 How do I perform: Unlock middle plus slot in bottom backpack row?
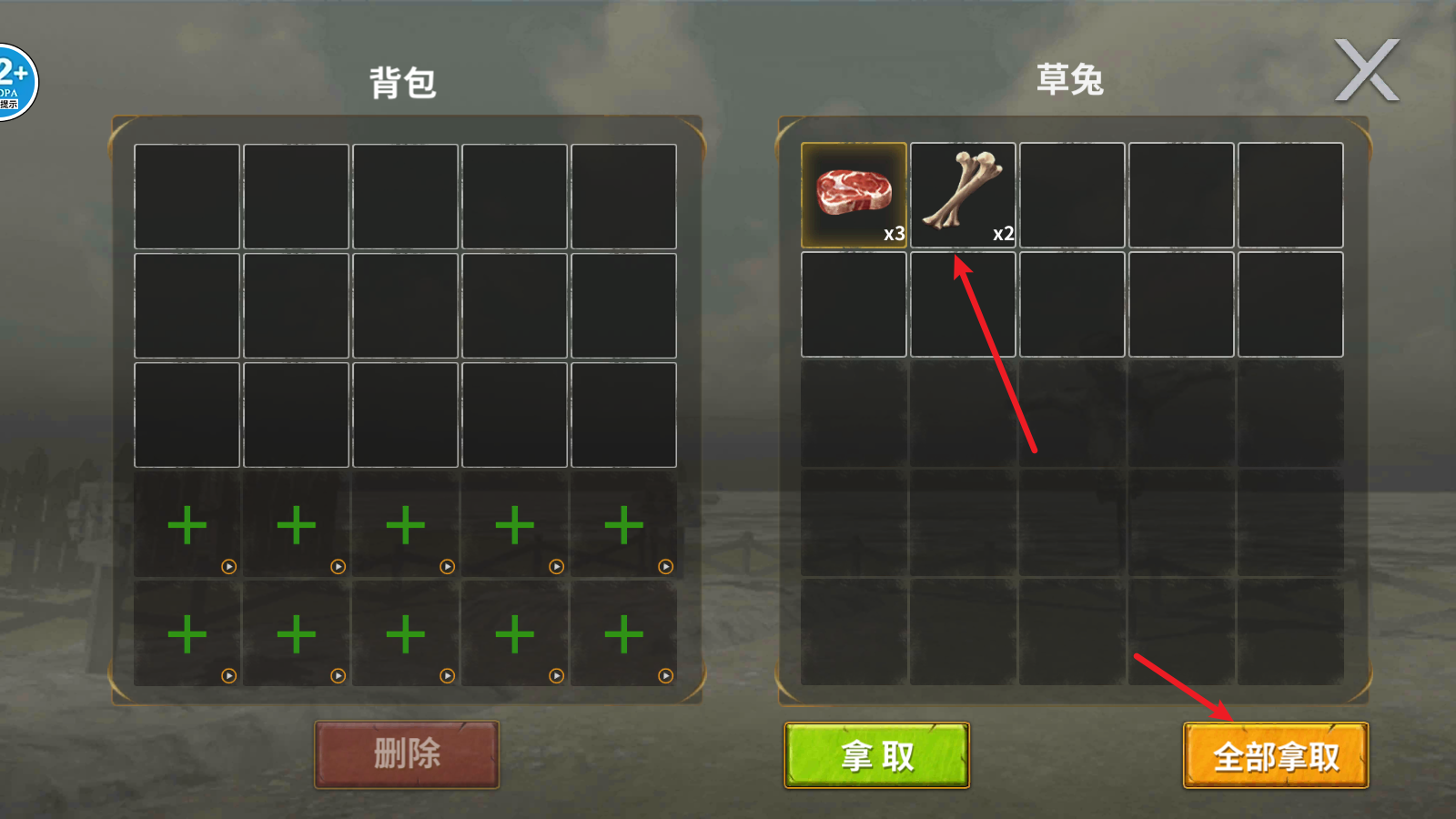(406, 634)
